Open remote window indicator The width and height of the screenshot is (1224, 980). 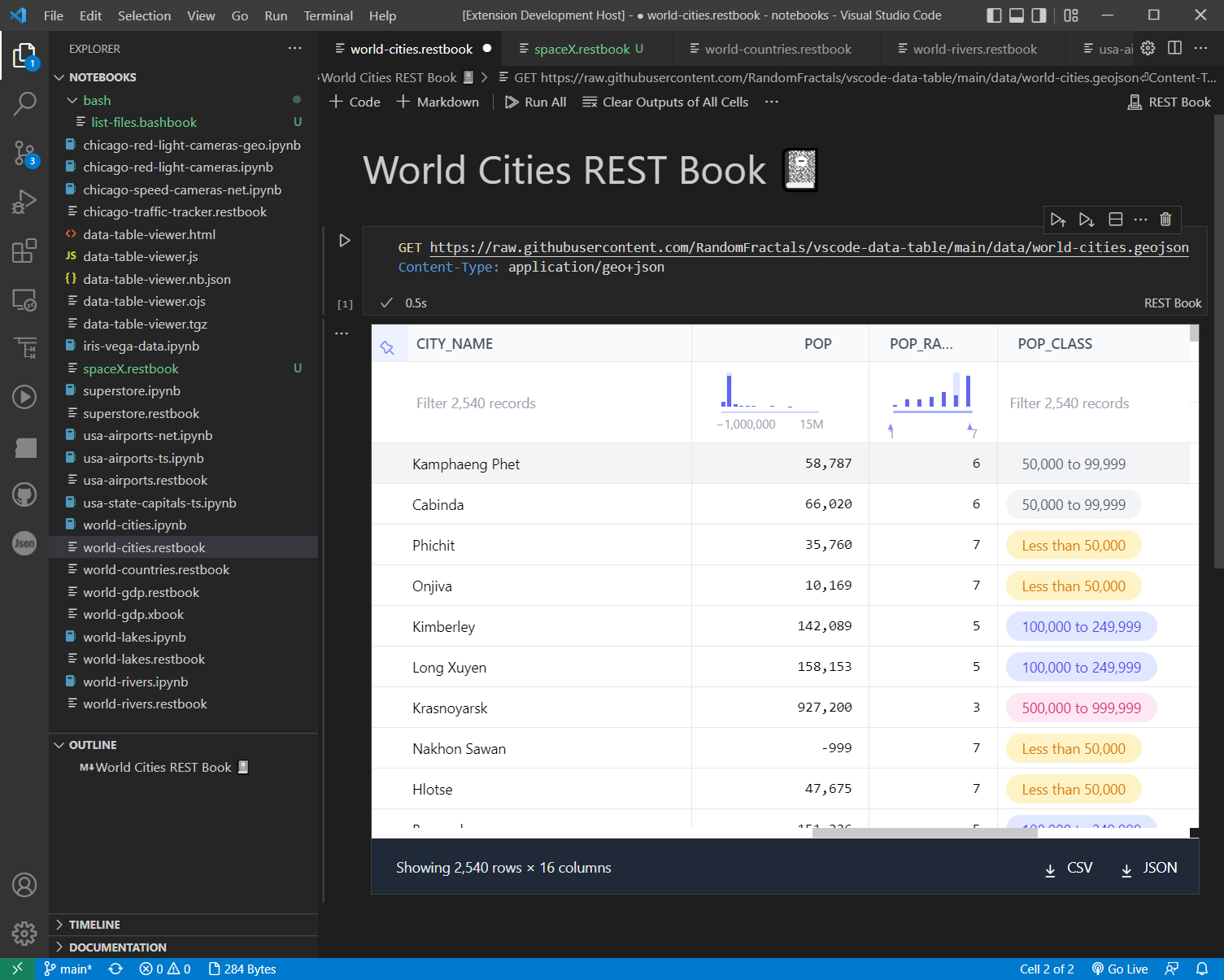pos(17,969)
